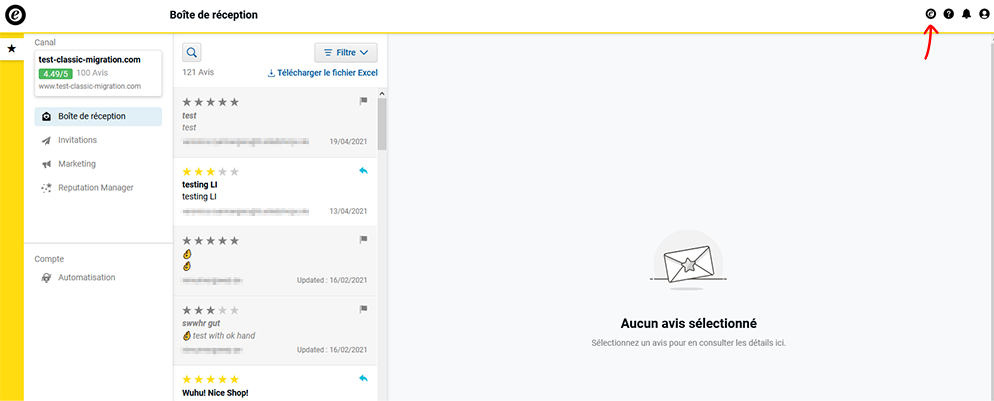Open the user account profile icon
994x401 pixels.
click(x=984, y=14)
